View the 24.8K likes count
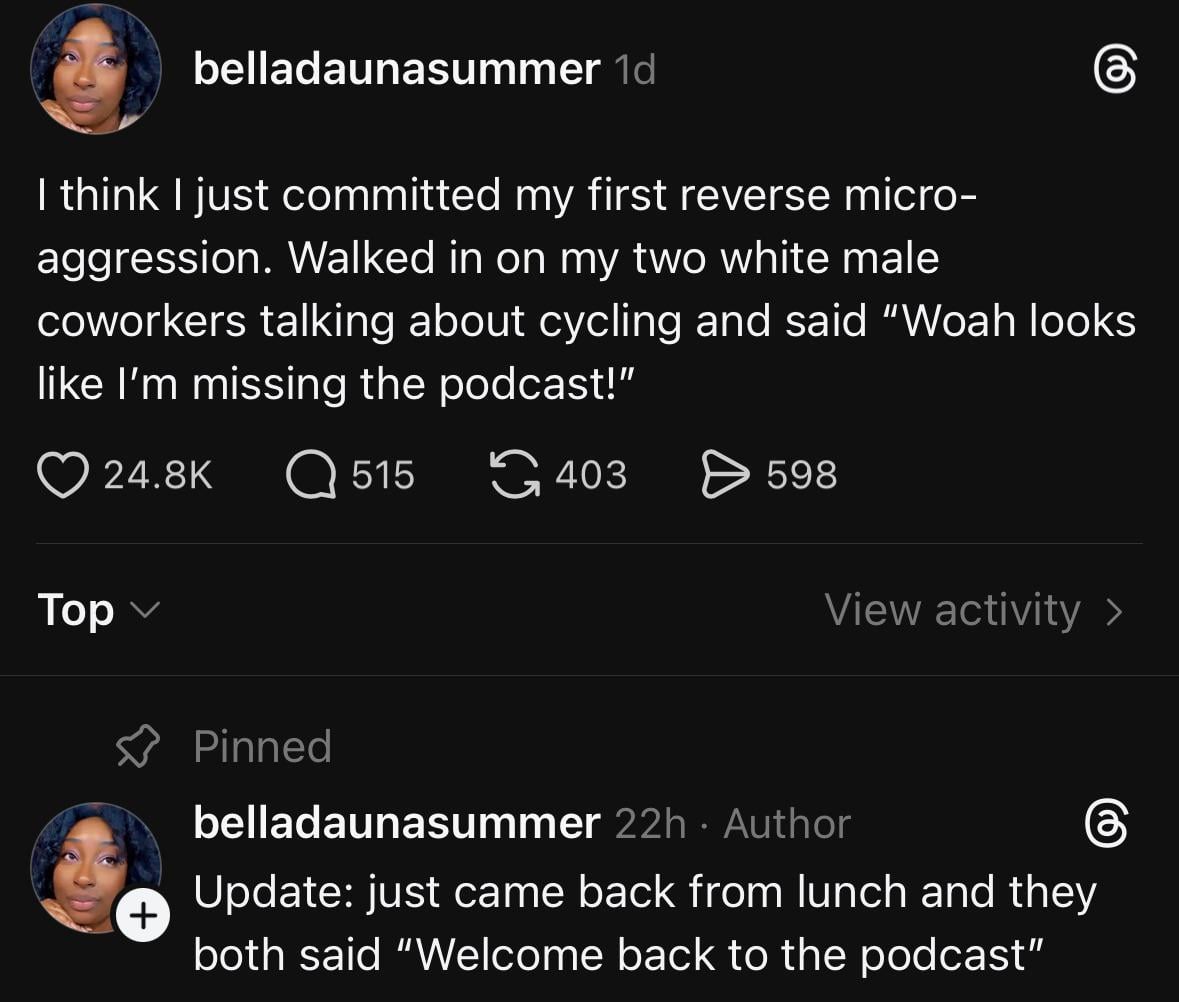 coord(158,475)
